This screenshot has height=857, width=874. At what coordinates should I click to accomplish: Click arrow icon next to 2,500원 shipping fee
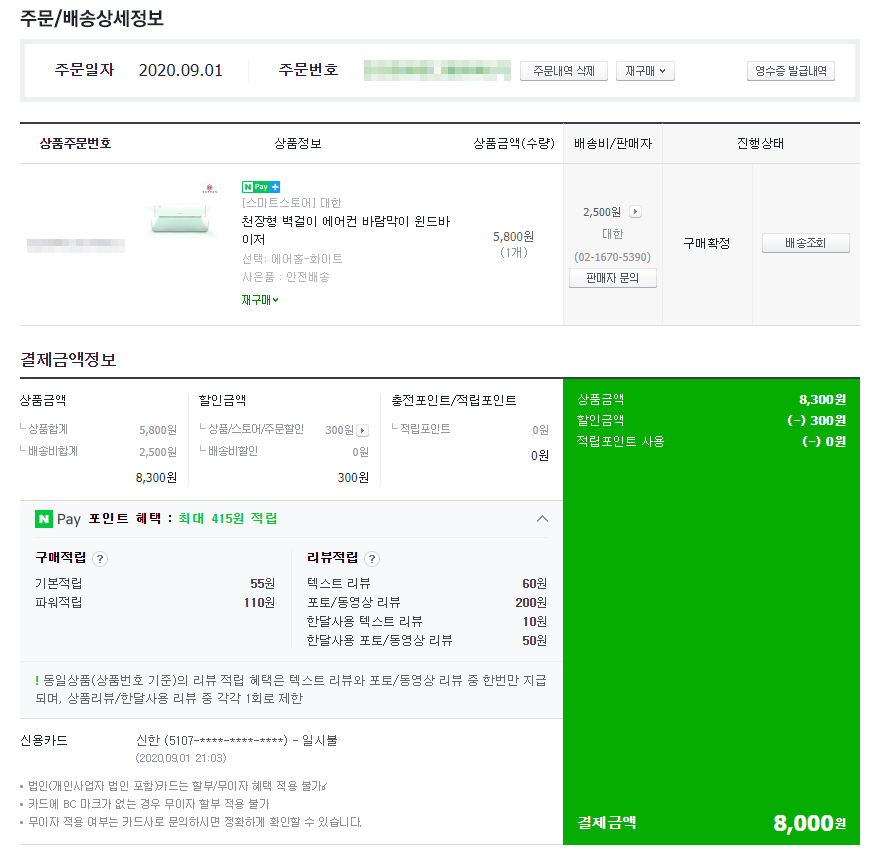(635, 212)
